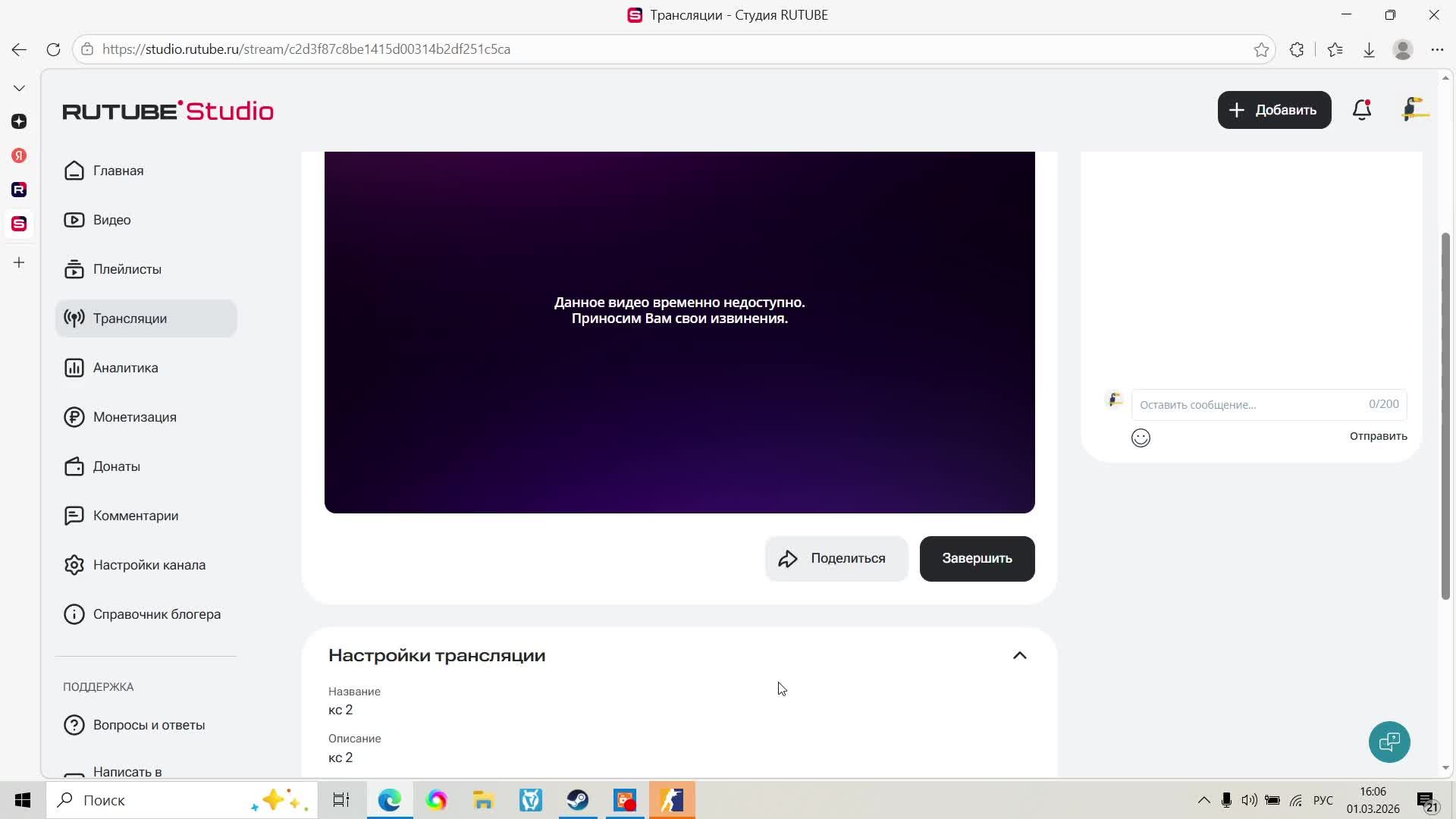Open the support chat bubble button
This screenshot has height=819, width=1456.
[1389, 742]
